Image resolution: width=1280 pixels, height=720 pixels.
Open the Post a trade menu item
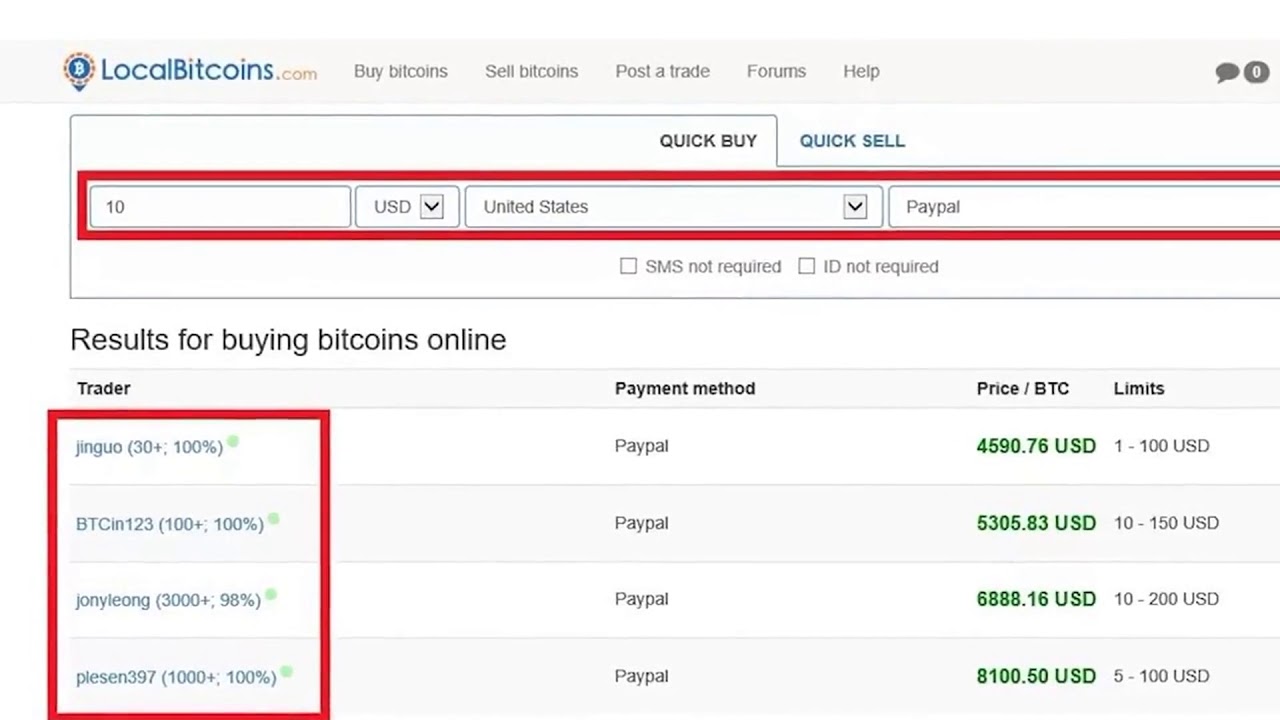[x=663, y=71]
